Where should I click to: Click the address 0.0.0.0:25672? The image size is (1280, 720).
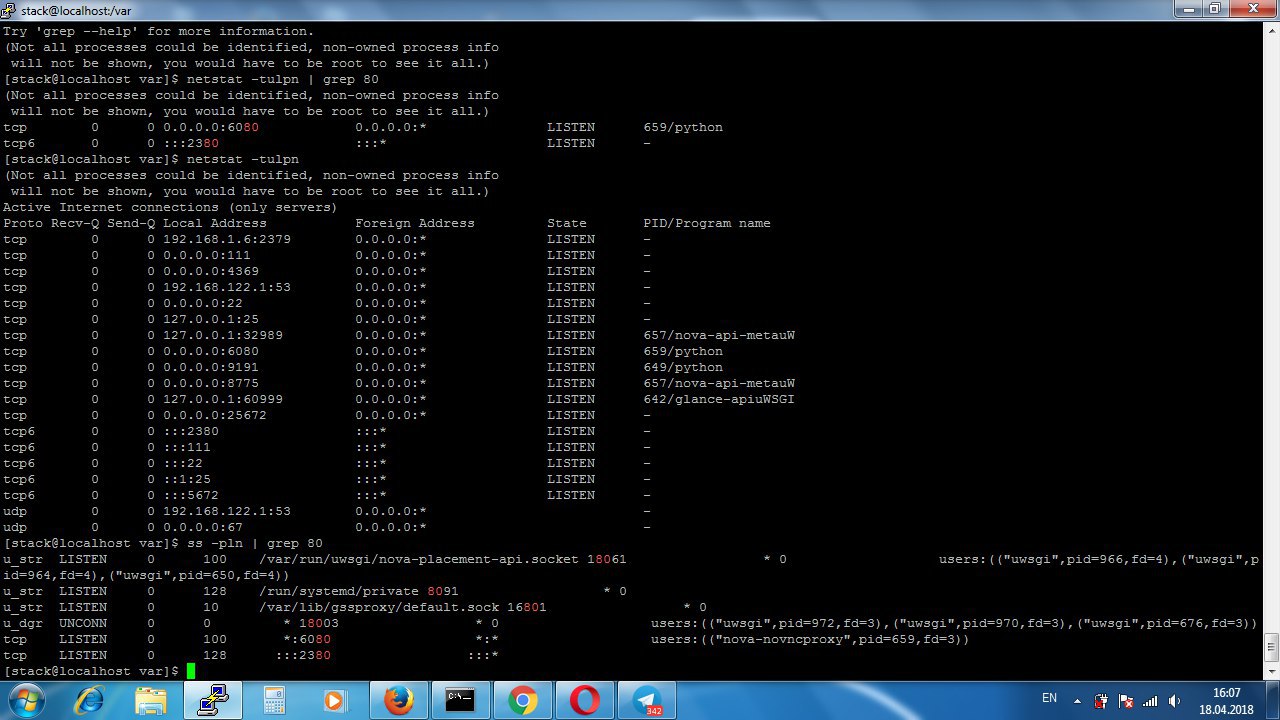215,416
